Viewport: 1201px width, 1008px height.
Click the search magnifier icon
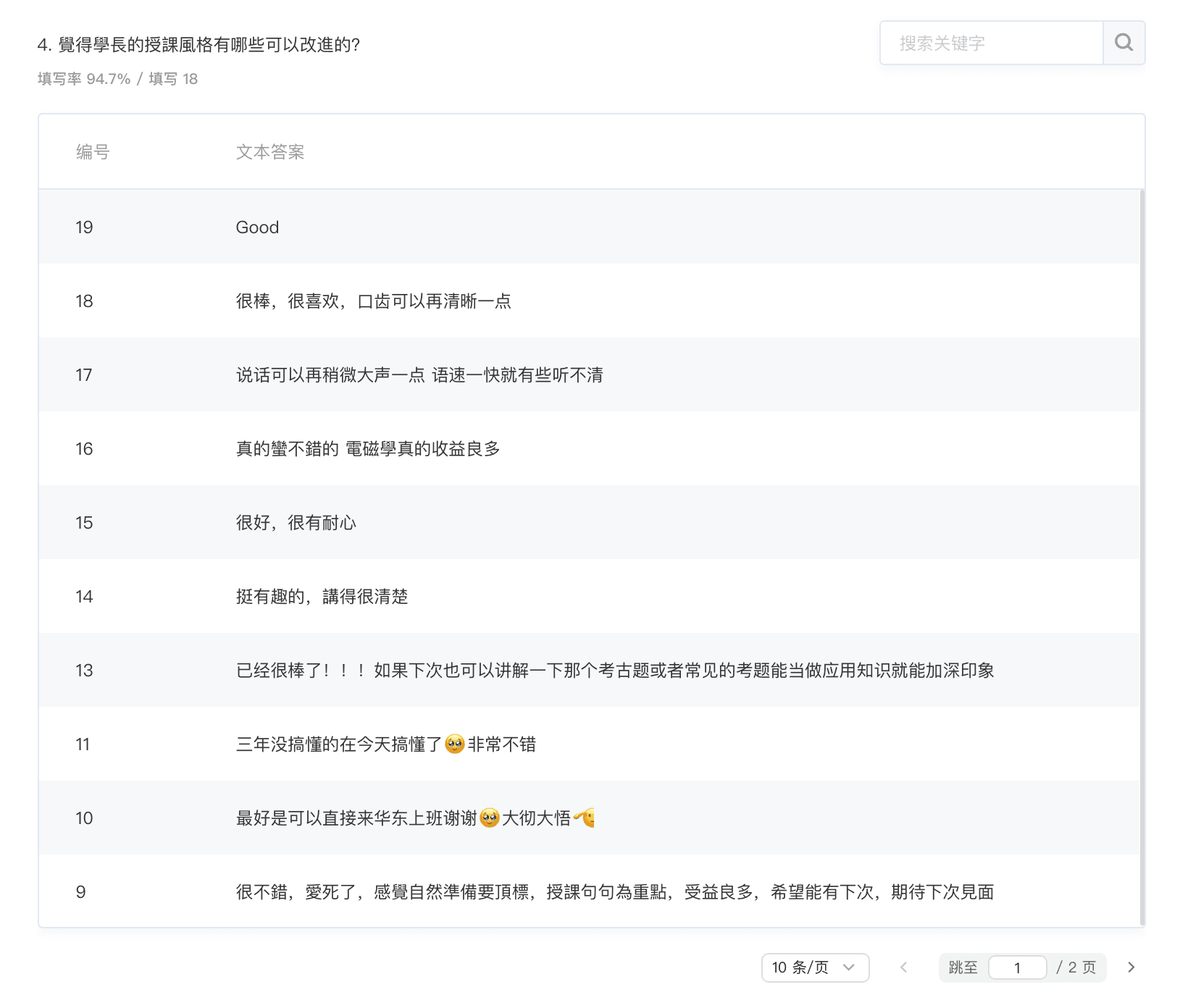tap(1123, 43)
